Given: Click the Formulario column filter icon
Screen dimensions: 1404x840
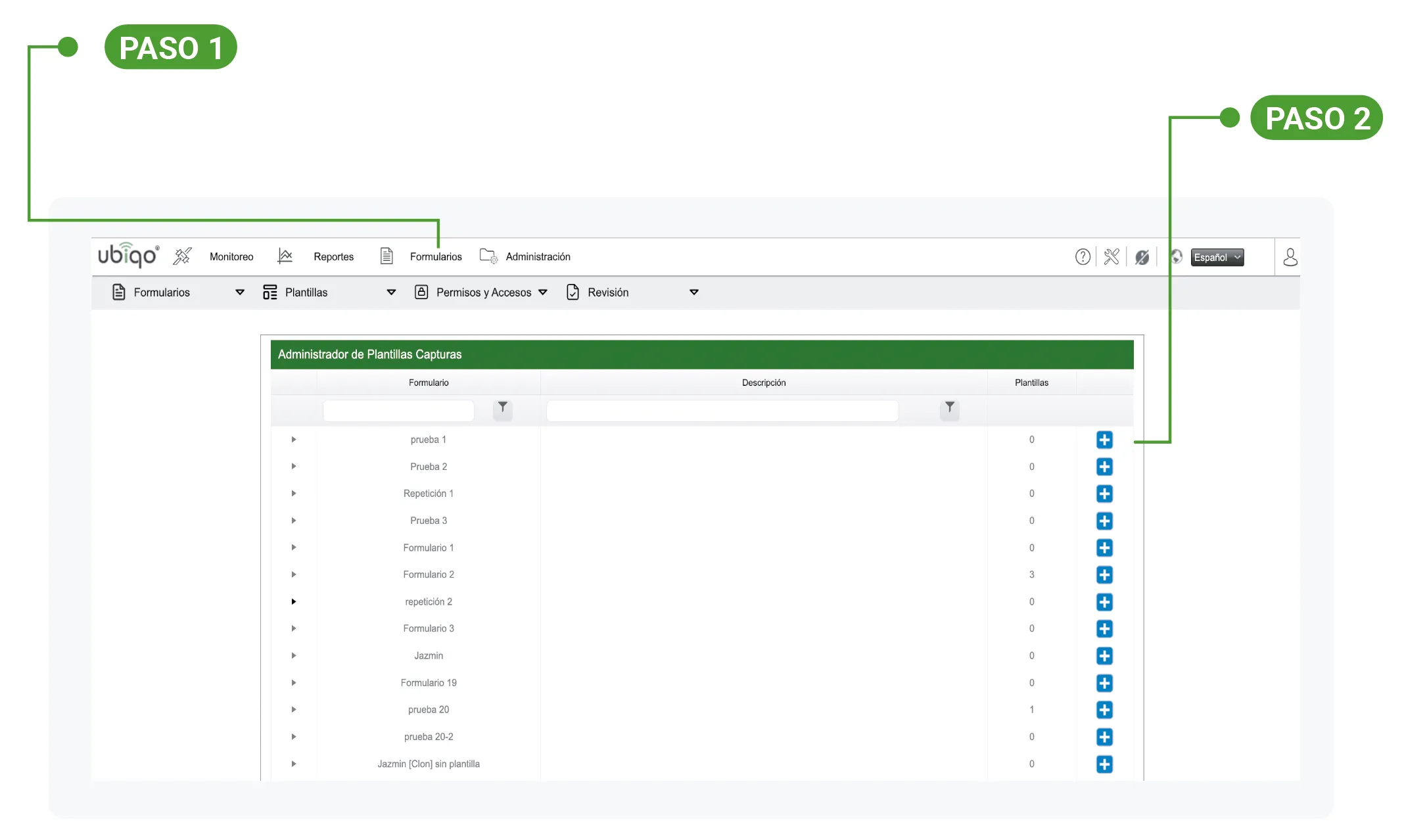Looking at the screenshot, I should (x=503, y=409).
